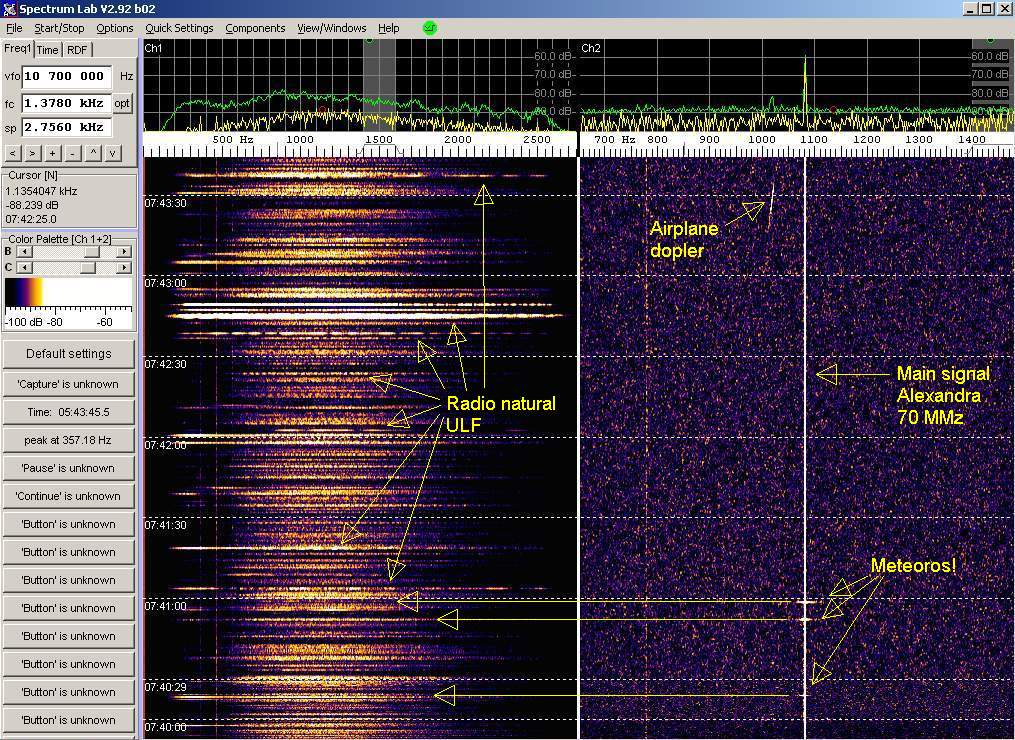This screenshot has width=1015, height=740.
Task: Click the brightness B slider thumb
Action: coord(91,252)
